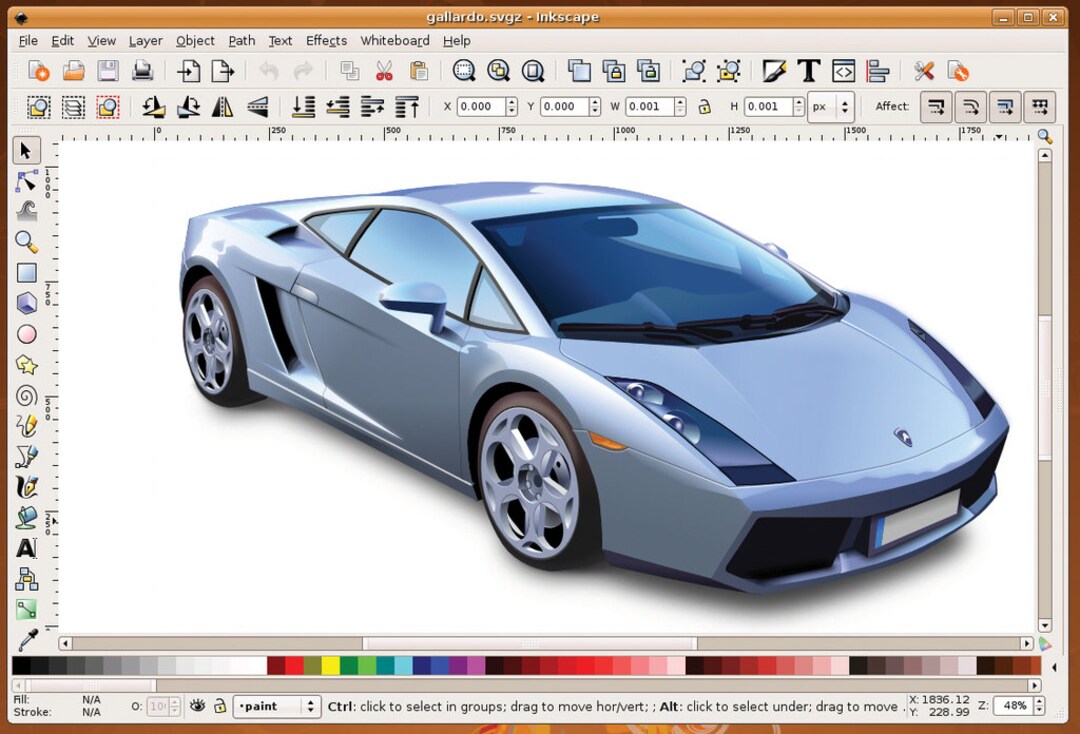The height and width of the screenshot is (734, 1080).
Task: Open the XML editor
Action: point(843,71)
